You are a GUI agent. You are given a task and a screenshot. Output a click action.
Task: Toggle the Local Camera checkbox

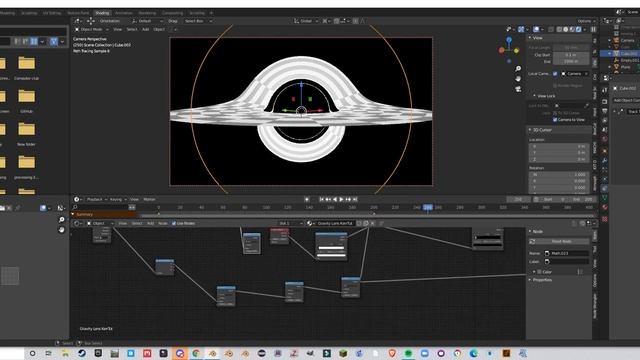pyautogui.click(x=555, y=74)
